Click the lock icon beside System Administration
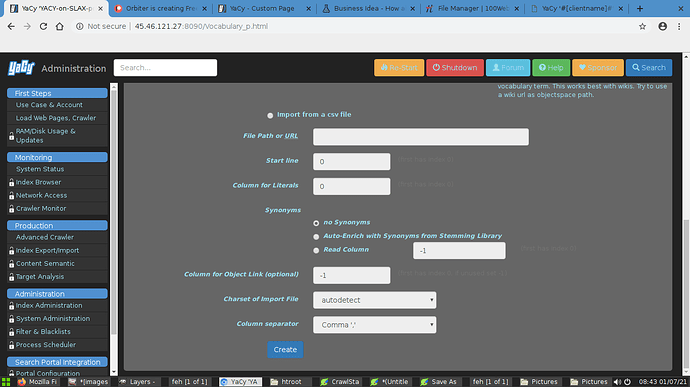This screenshot has width=690, height=387. coord(11,319)
